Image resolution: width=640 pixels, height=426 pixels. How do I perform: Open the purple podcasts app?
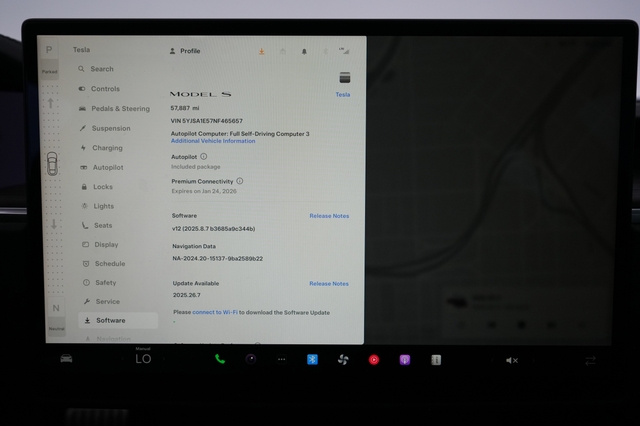coord(405,360)
